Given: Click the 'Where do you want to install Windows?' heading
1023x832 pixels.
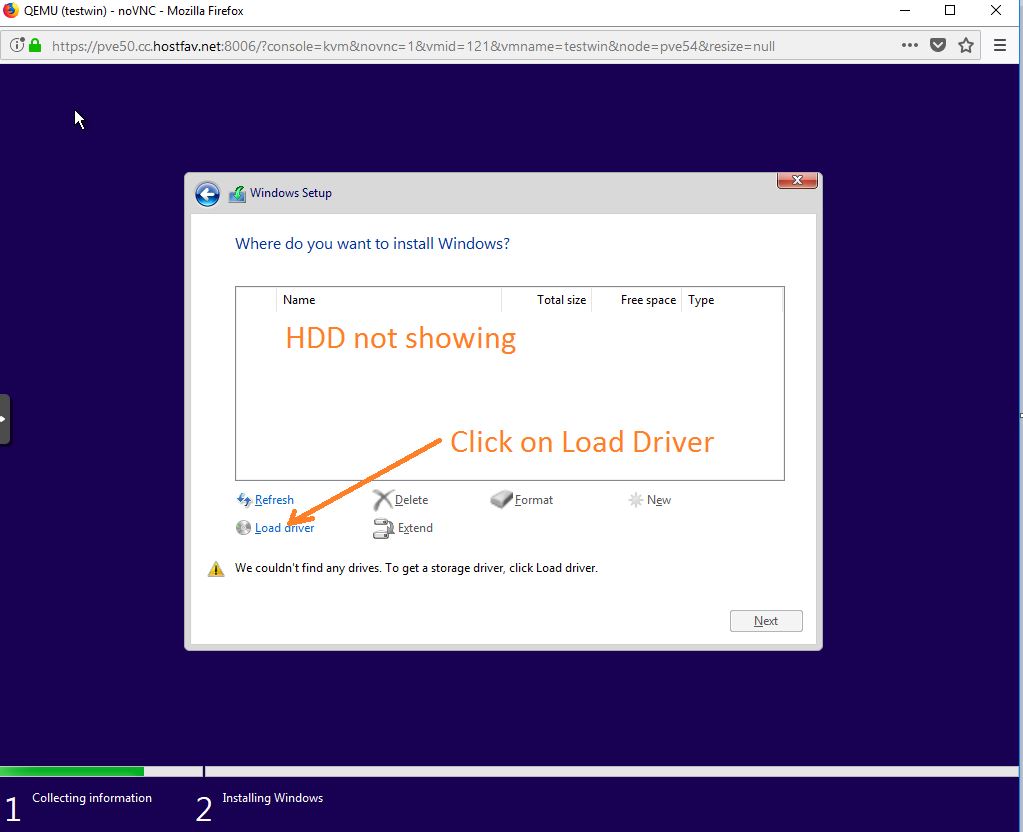Looking at the screenshot, I should point(372,243).
